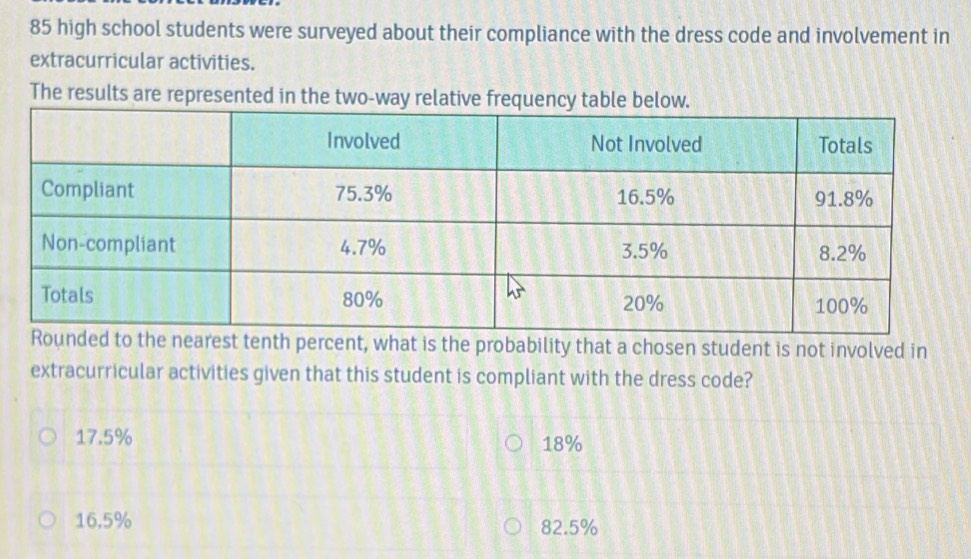Click the 80% table cell
The height and width of the screenshot is (559, 971).
point(363,299)
